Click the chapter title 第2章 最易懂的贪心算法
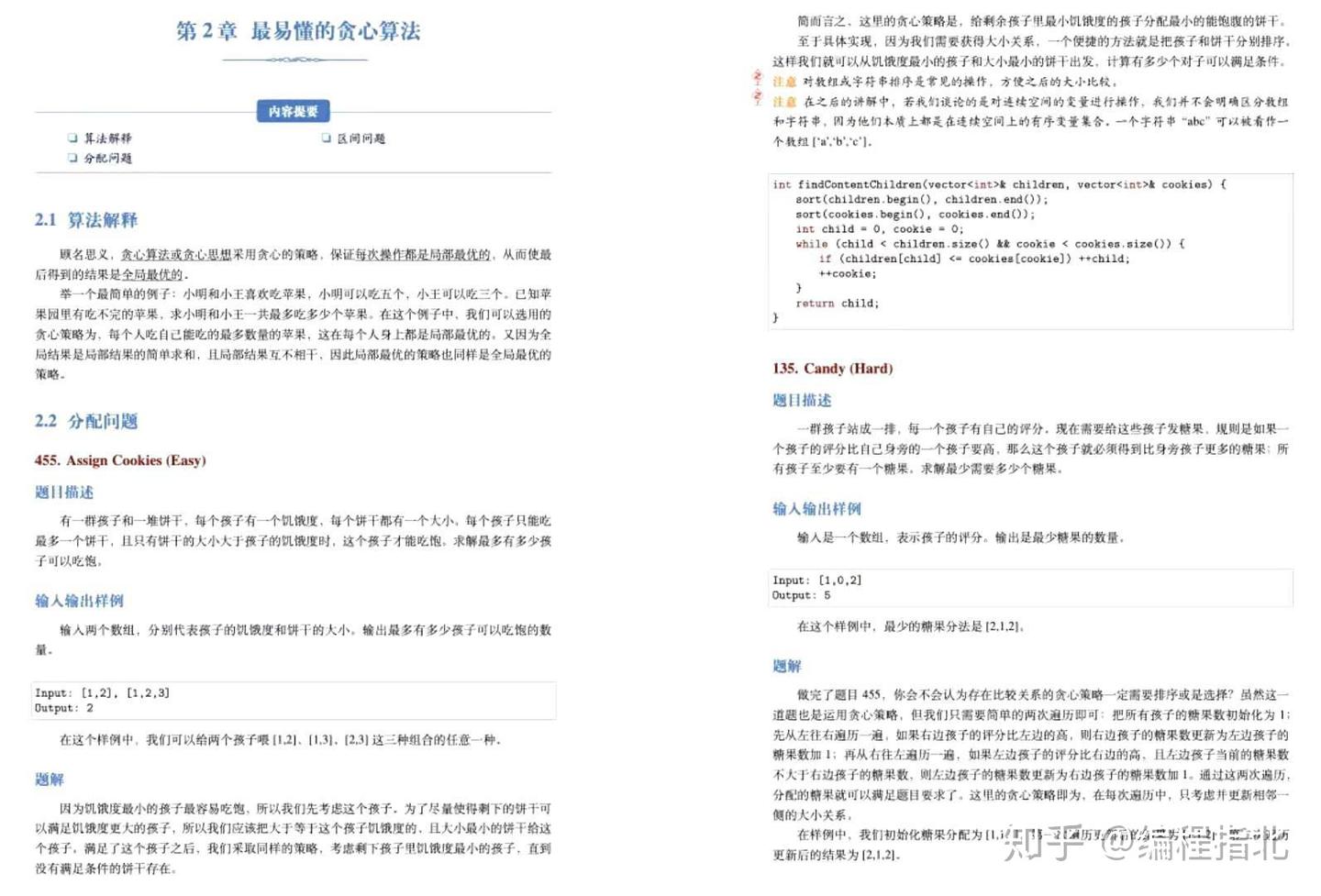This screenshot has height=896, width=1321. [x=298, y=31]
